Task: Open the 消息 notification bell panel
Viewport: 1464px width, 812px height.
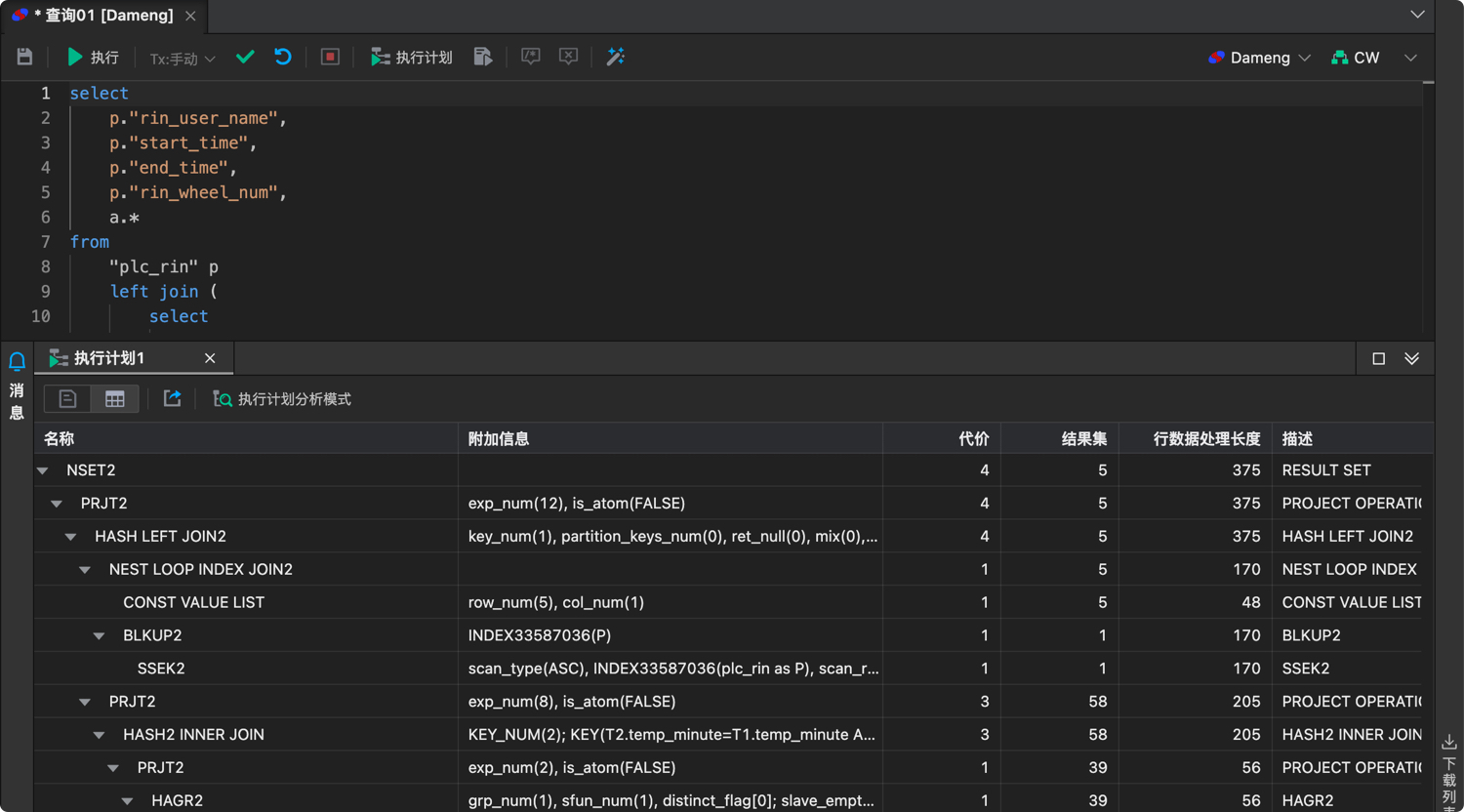Action: coord(17,363)
